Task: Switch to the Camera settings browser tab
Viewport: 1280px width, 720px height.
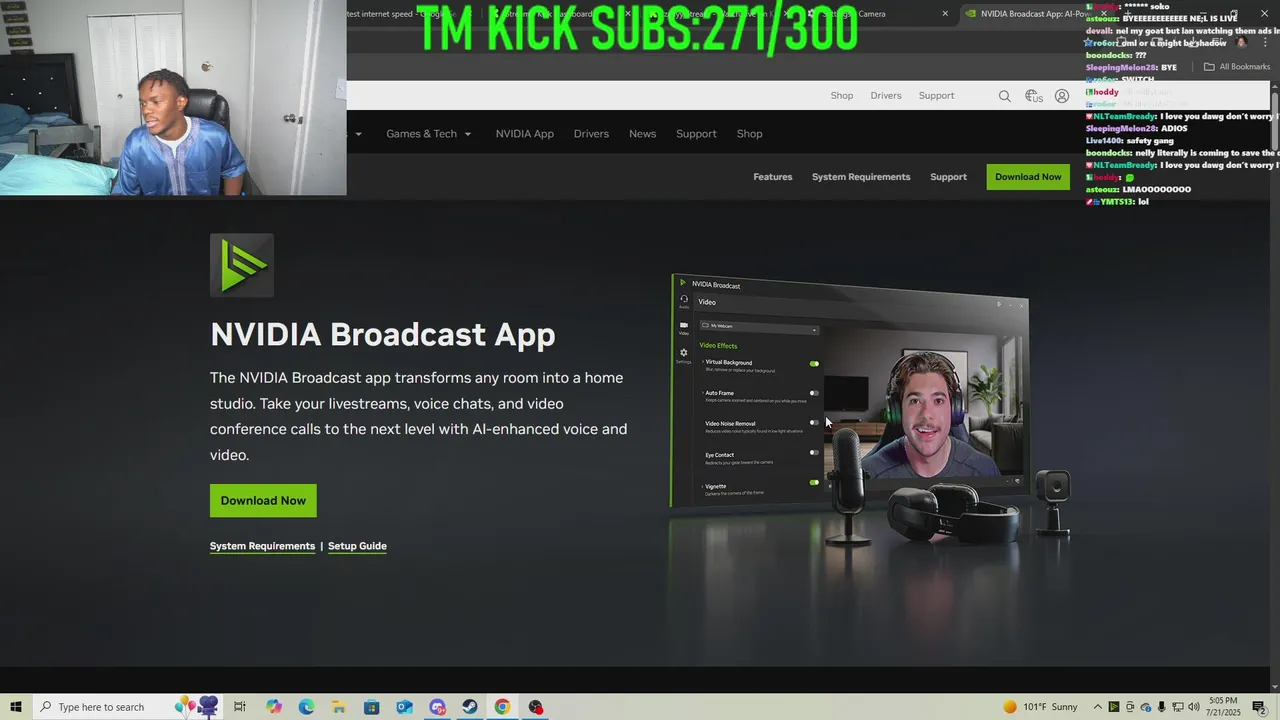Action: click(x=880, y=14)
